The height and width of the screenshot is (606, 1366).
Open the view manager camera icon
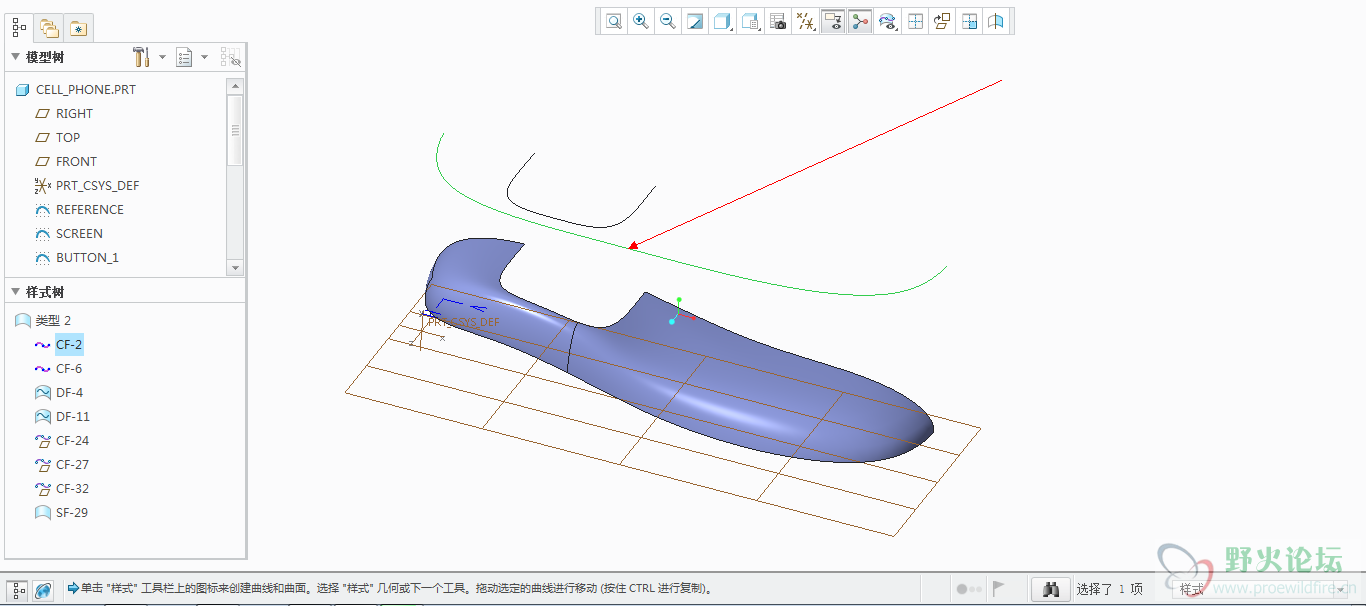[x=778, y=21]
